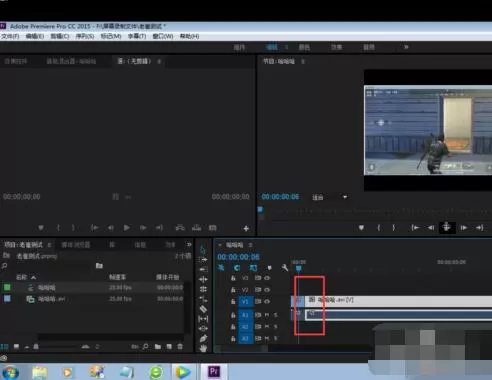Select the Razor tool
The width and height of the screenshot is (492, 380).
coord(203,309)
